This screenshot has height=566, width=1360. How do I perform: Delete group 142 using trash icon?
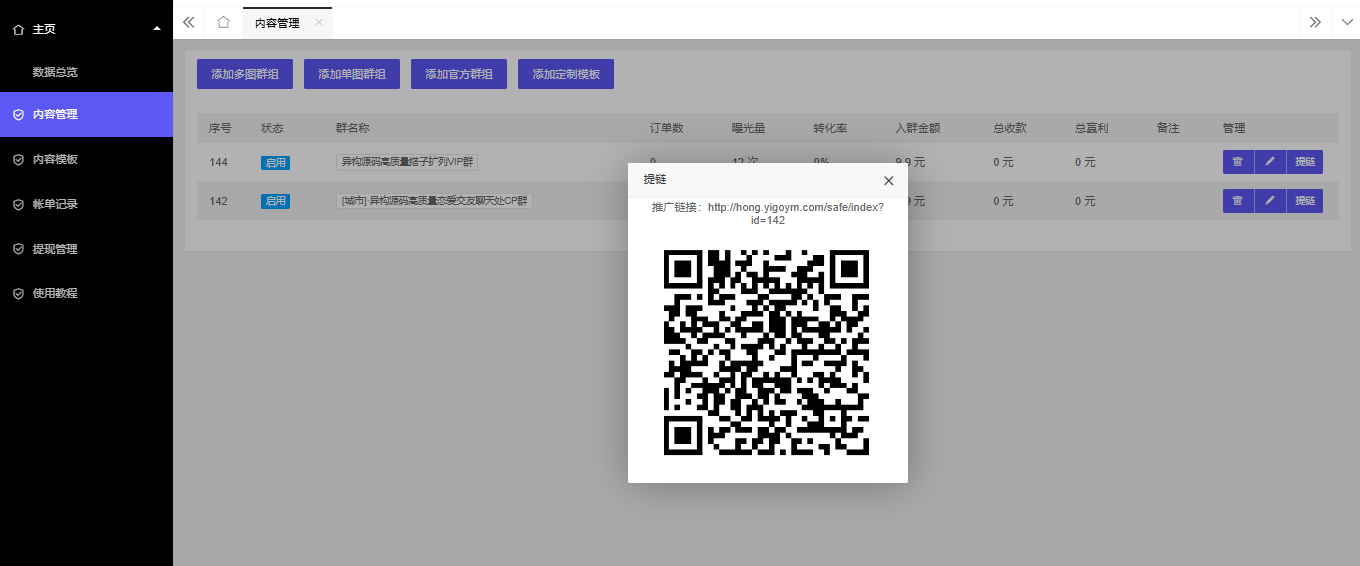tap(1237, 201)
